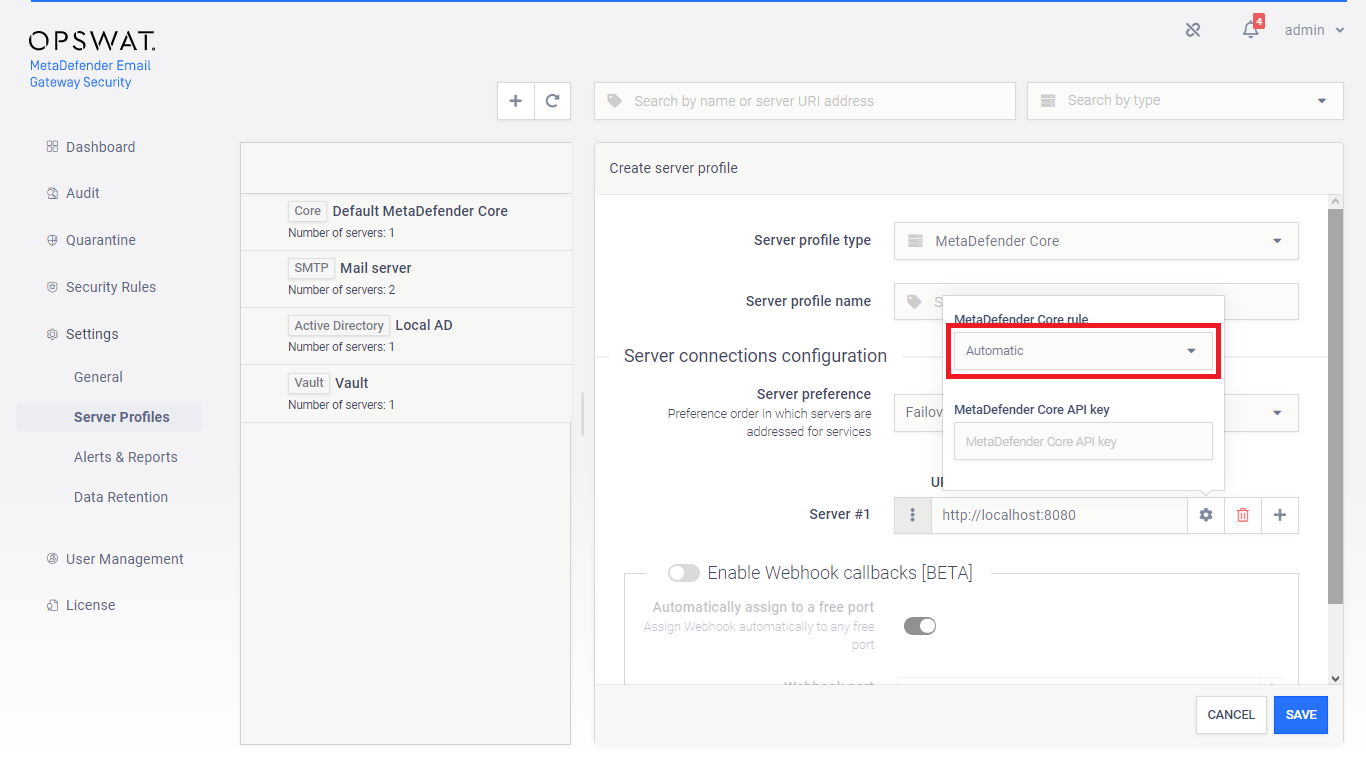1366x768 pixels.
Task: Click the MetaDefender Core API key field
Action: pyautogui.click(x=1083, y=441)
